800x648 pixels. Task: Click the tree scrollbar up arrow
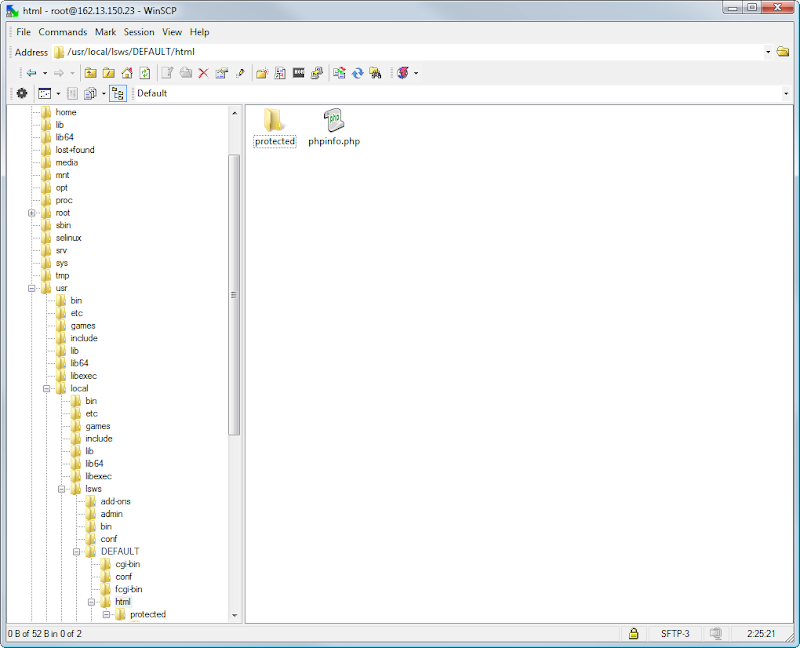click(x=234, y=113)
